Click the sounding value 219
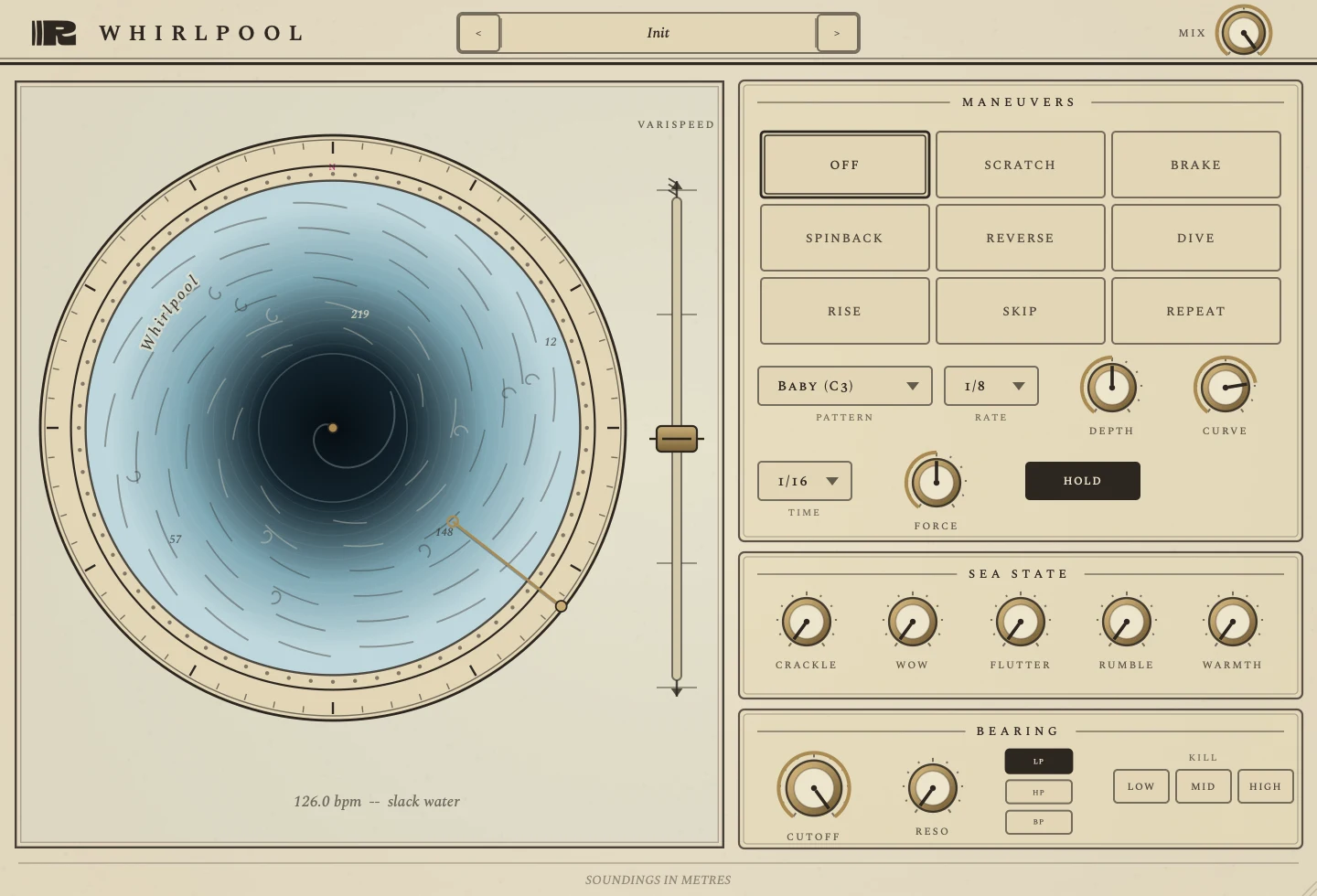This screenshot has width=1317, height=896. coord(360,315)
